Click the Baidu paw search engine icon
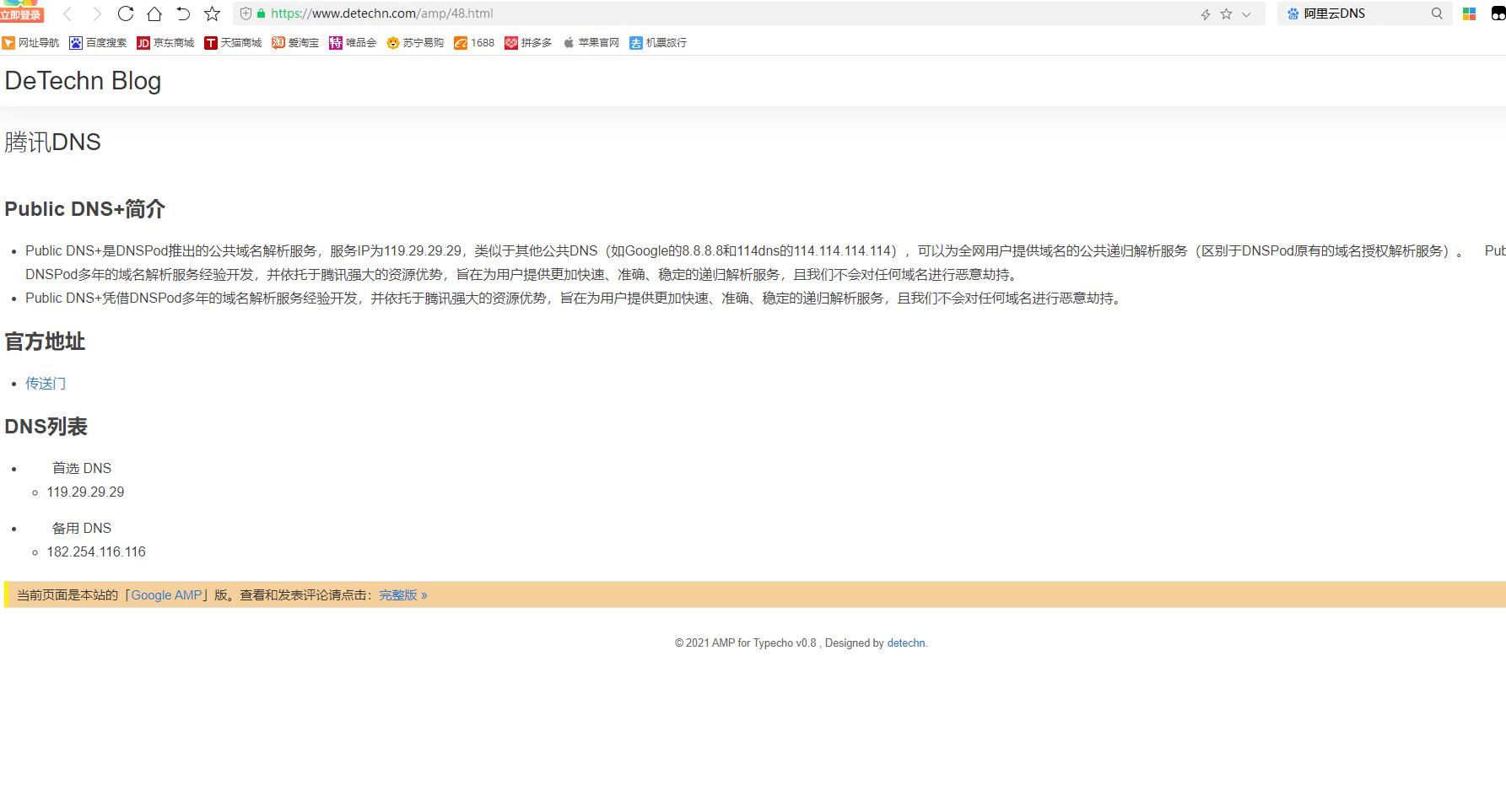The height and width of the screenshot is (812, 1506). click(x=1293, y=13)
